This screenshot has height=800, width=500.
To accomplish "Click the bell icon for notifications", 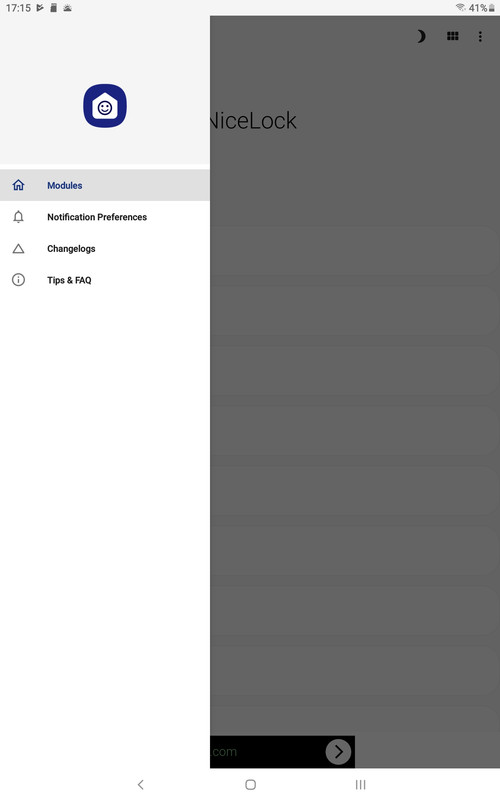I will (18, 217).
